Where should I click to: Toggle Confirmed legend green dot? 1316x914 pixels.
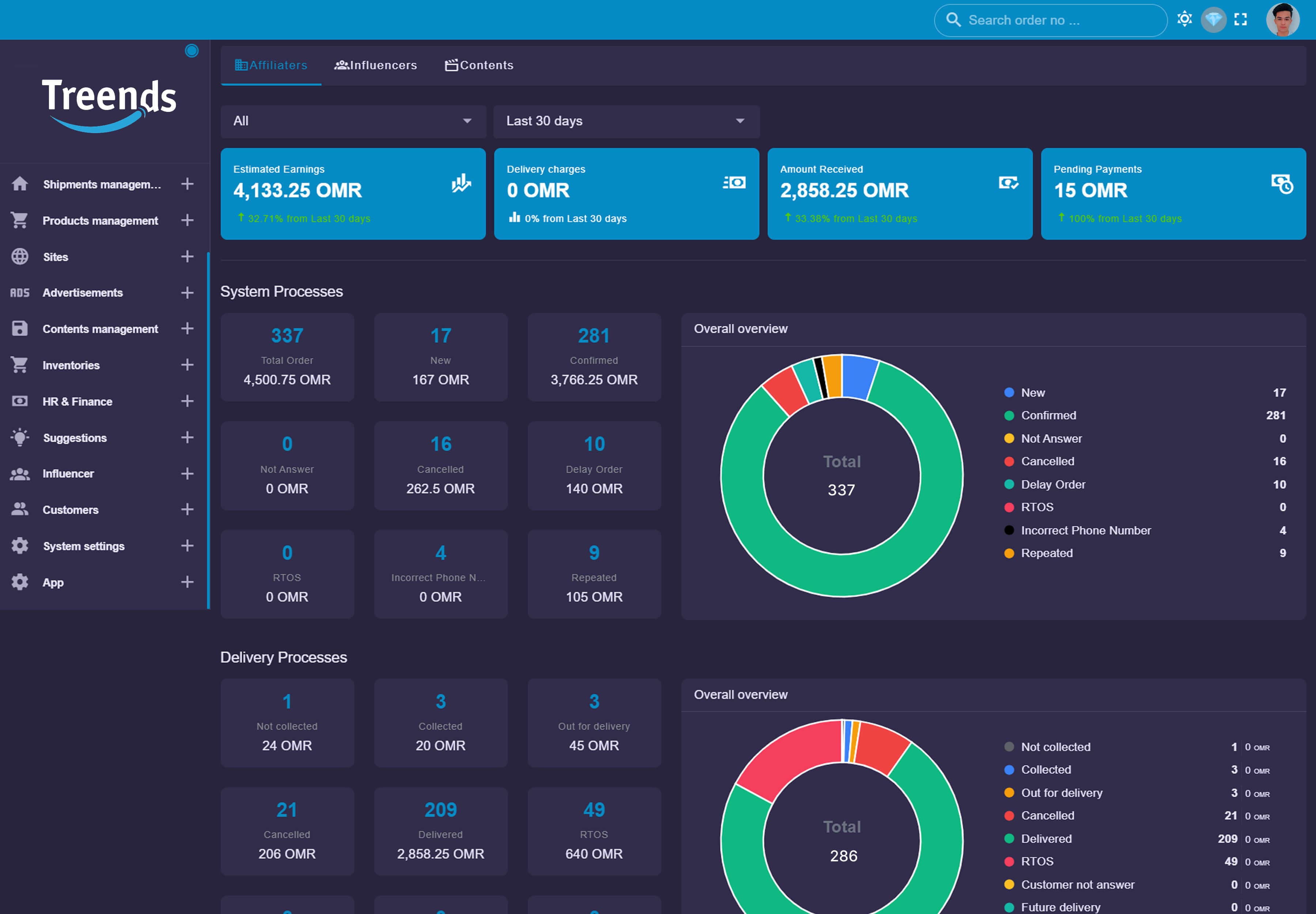[1009, 416]
